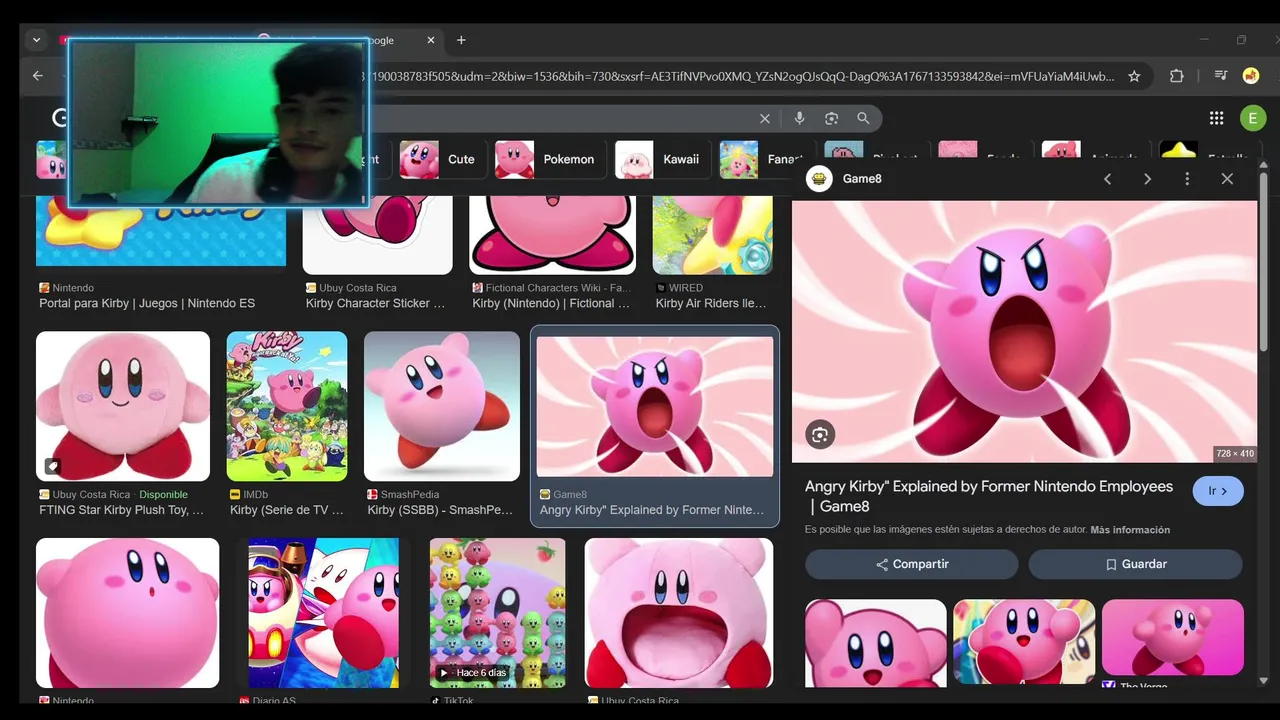The image size is (1280, 720).
Task: Open the Portal para Kirby Nintendo ES link
Action: coord(147,303)
